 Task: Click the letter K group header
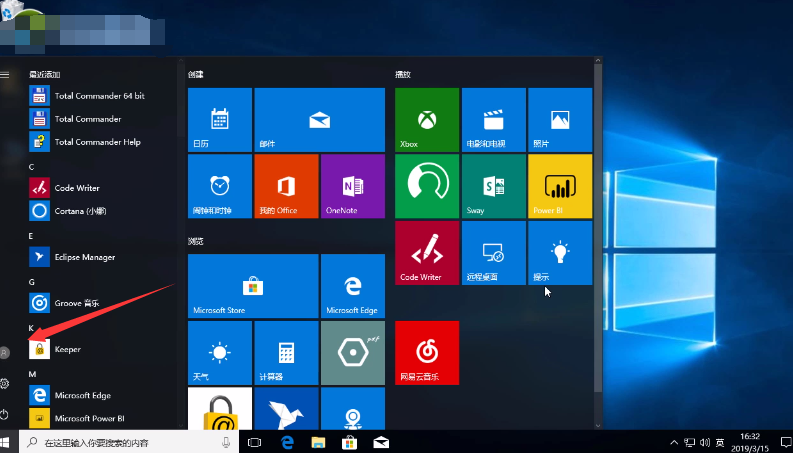(x=31, y=328)
